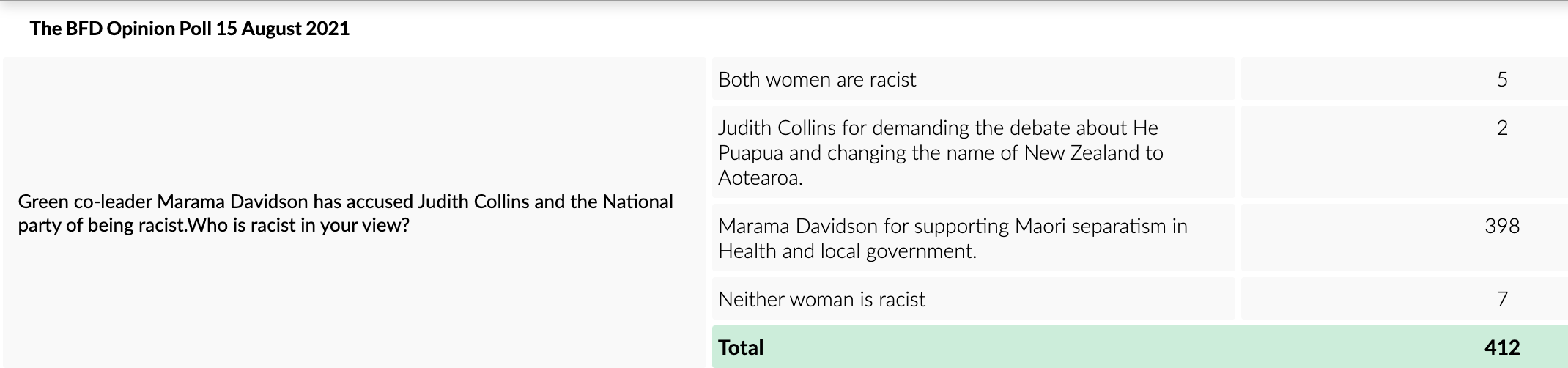Click 'Health and local government.' line of text

847,251
